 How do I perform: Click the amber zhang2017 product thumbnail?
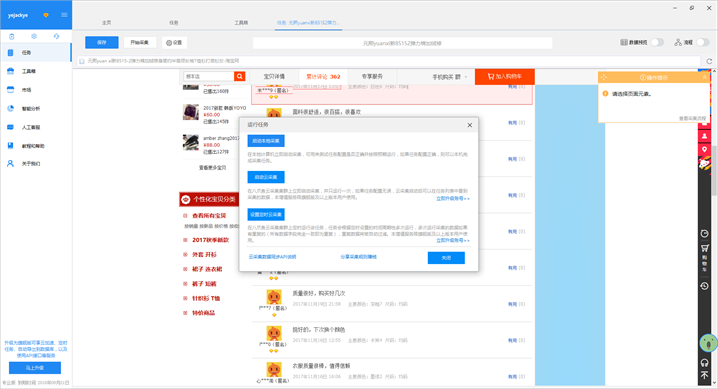click(191, 142)
